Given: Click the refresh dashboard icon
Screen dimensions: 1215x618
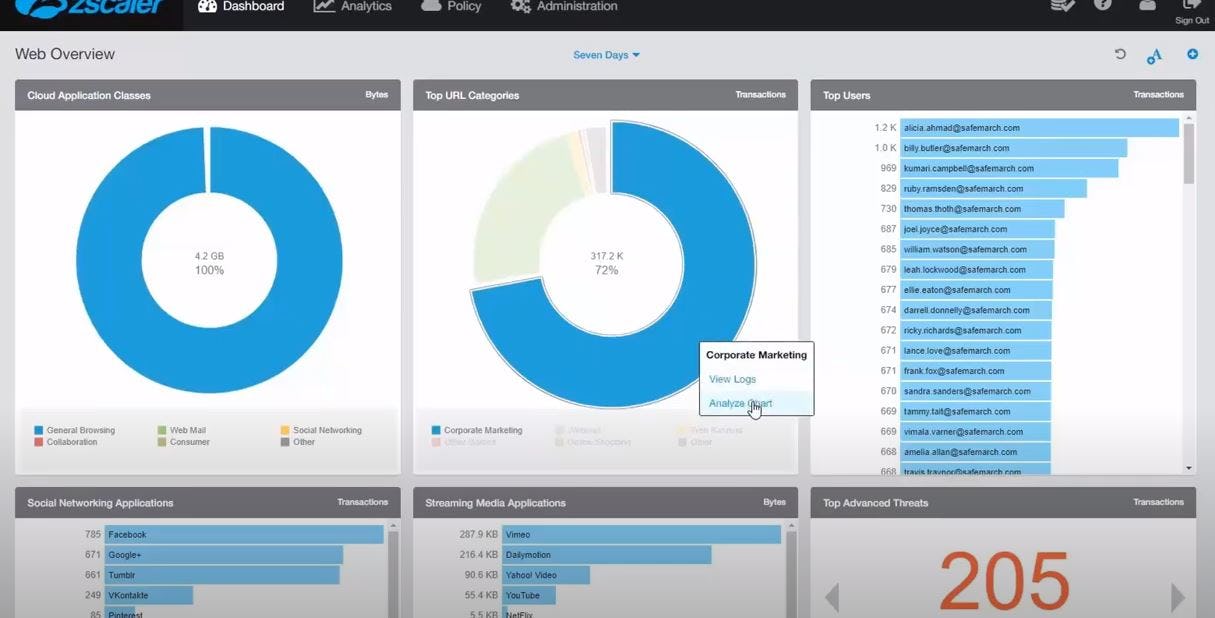Looking at the screenshot, I should 1120,55.
